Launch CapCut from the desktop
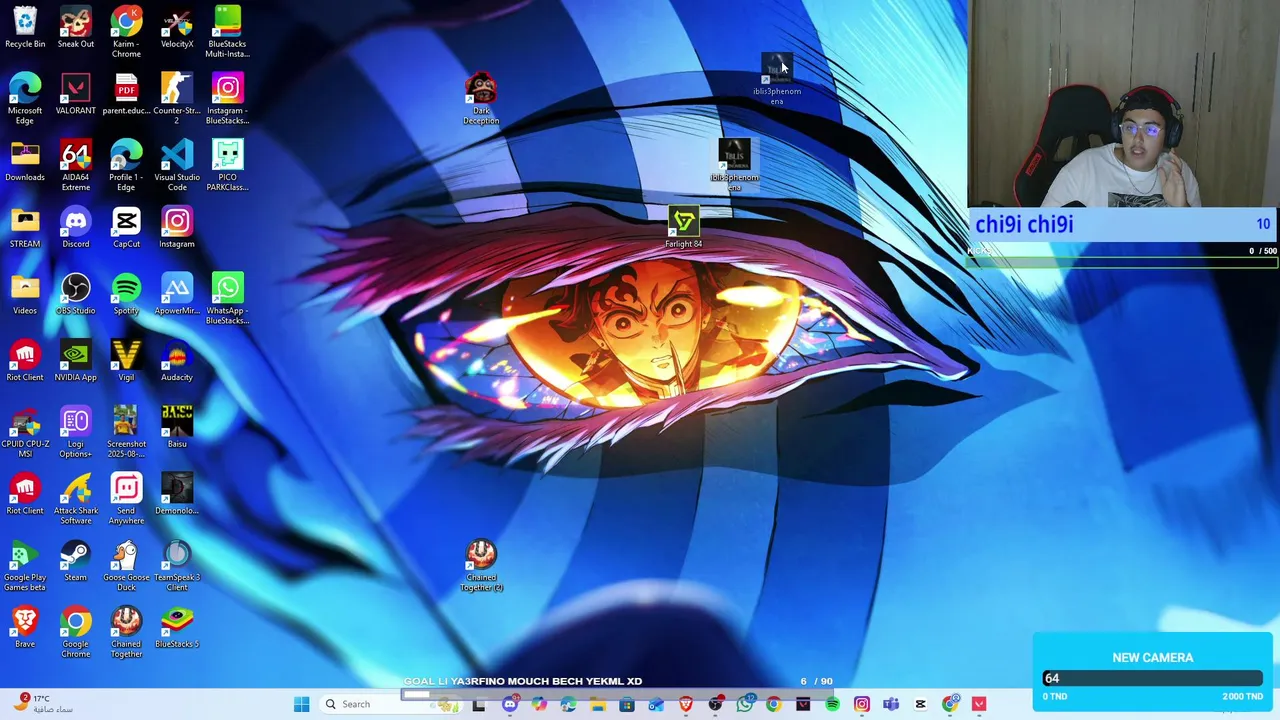The height and width of the screenshot is (720, 1280). [126, 228]
